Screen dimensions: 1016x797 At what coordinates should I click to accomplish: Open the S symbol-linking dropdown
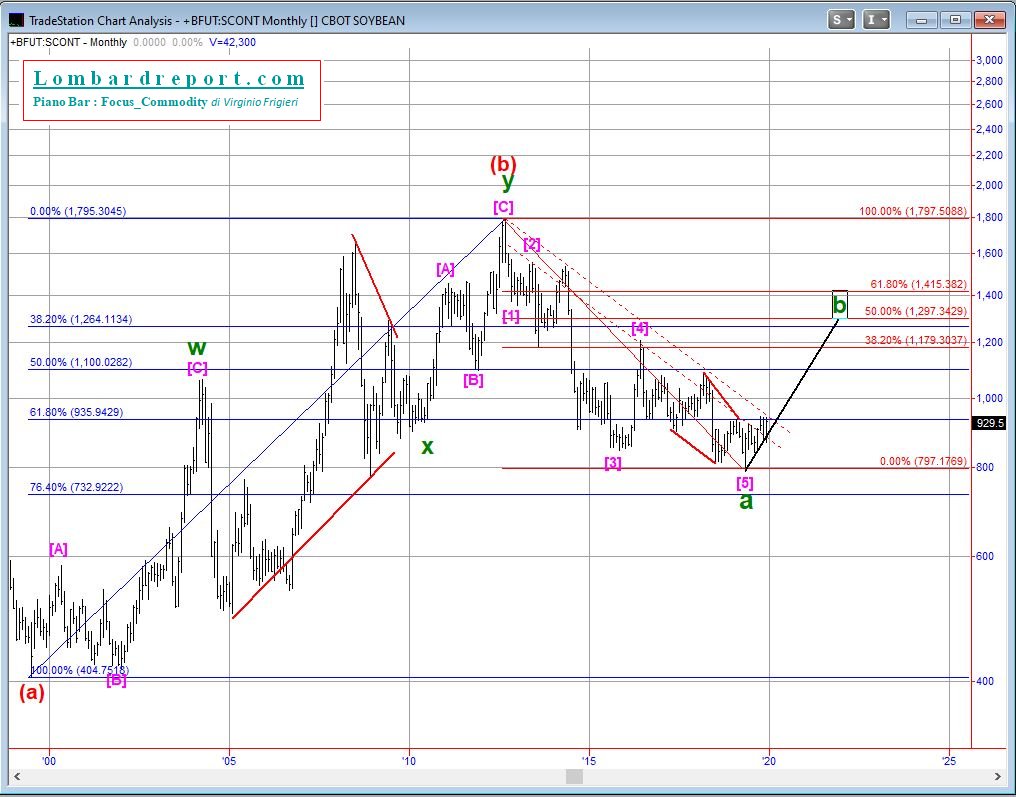point(840,20)
